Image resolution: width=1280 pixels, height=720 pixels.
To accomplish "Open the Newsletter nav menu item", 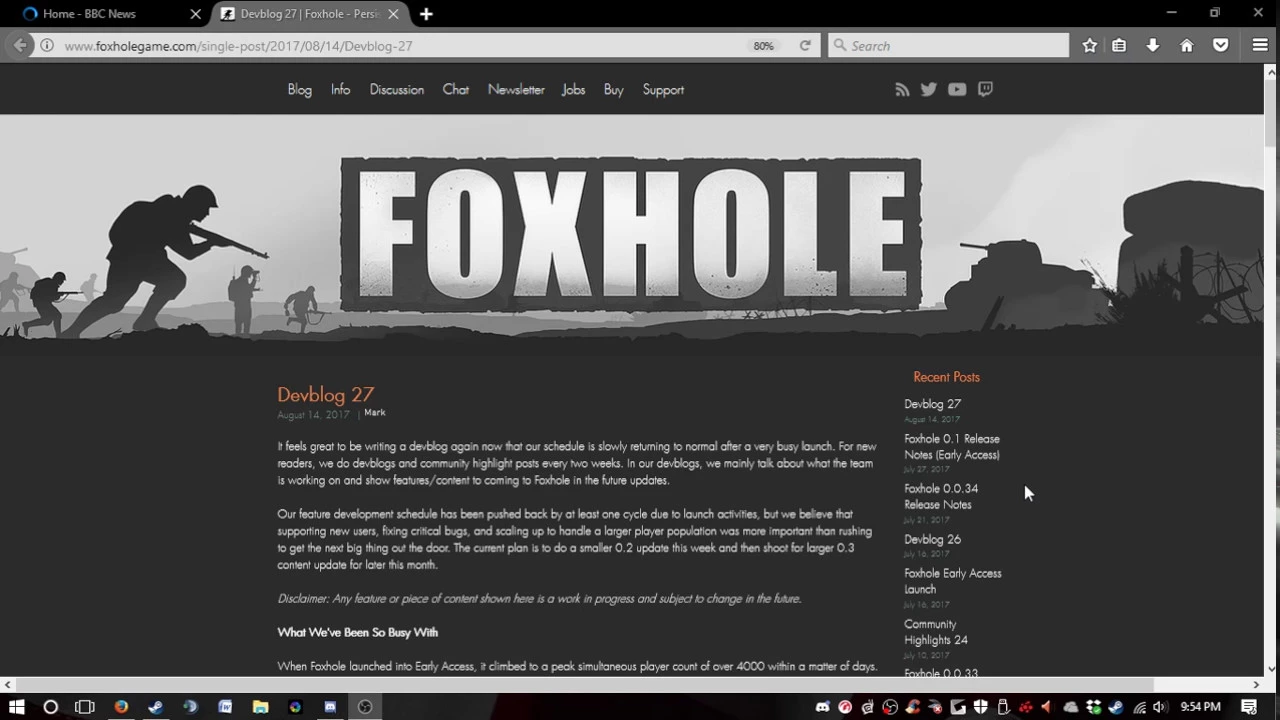I will click(516, 90).
